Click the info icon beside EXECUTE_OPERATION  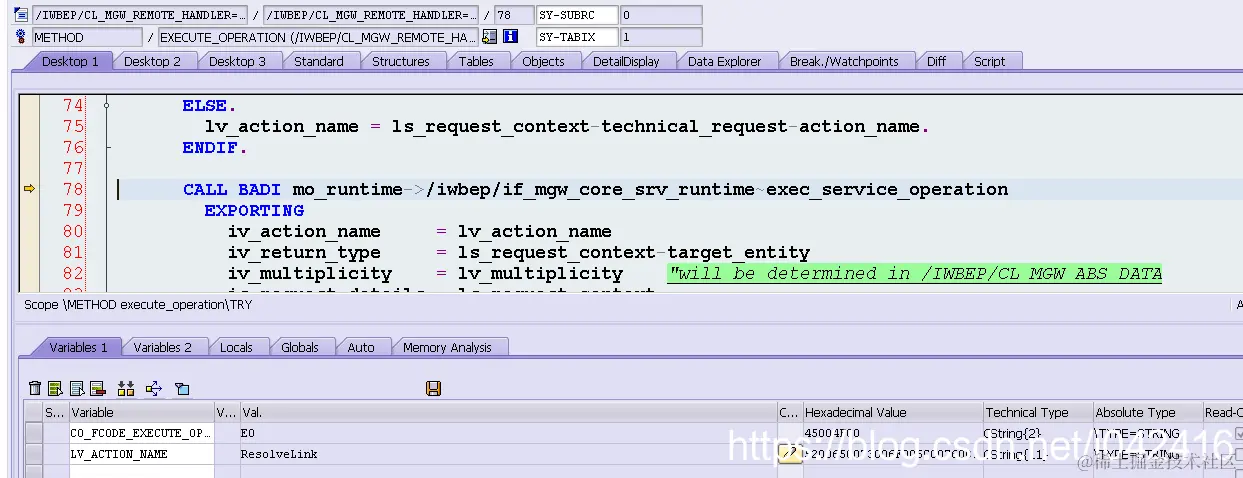point(511,37)
